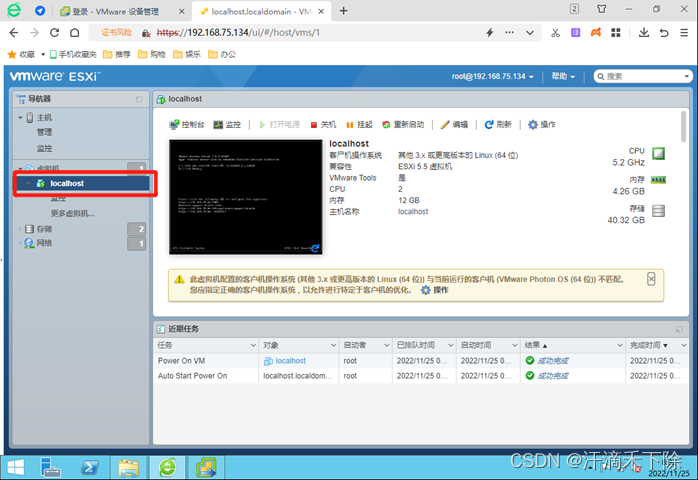Click 成功完成 result in Power On VM row

[x=552, y=361]
